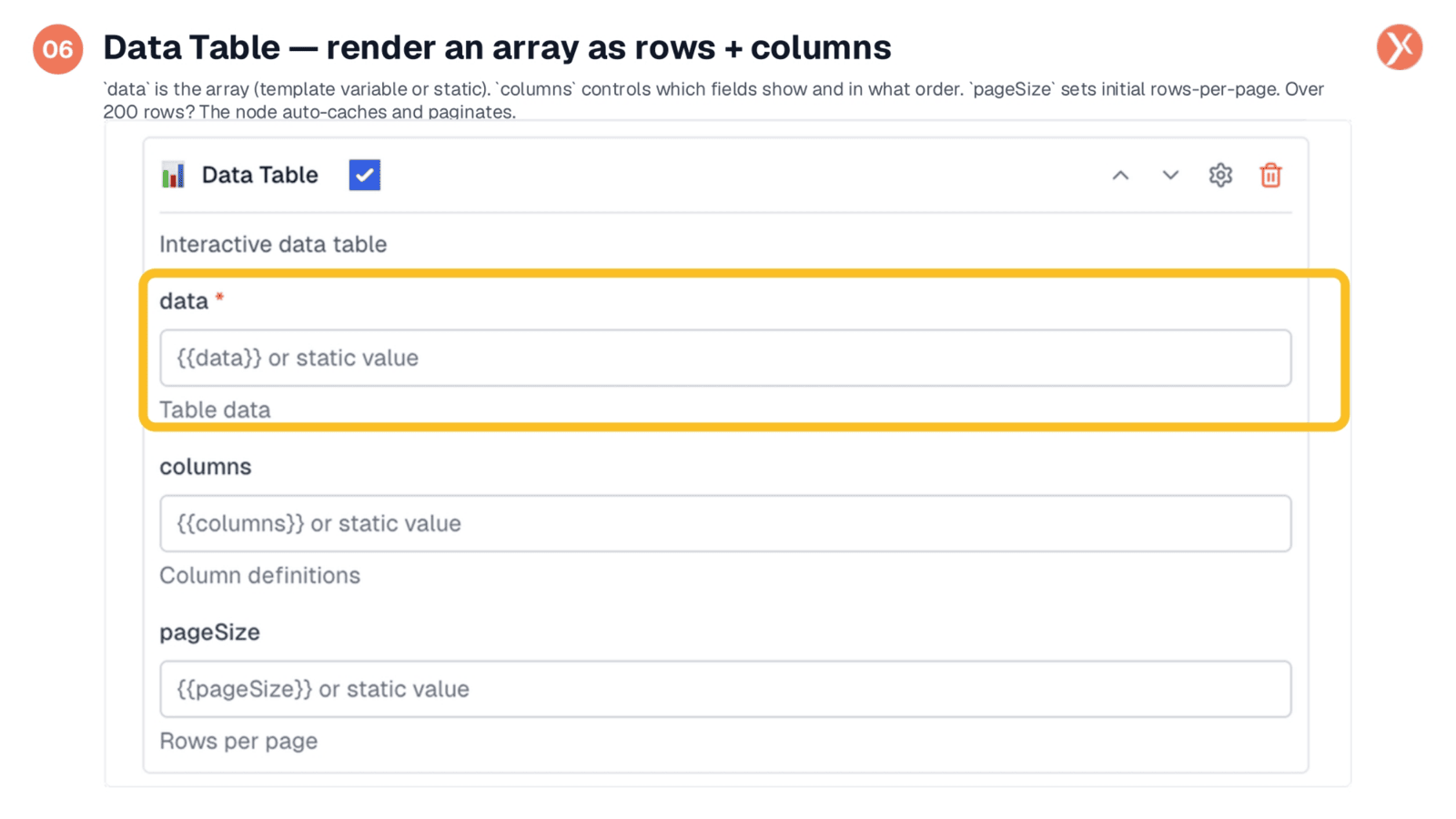Click the 'data' field label
This screenshot has width=1456, height=819.
[x=184, y=301]
